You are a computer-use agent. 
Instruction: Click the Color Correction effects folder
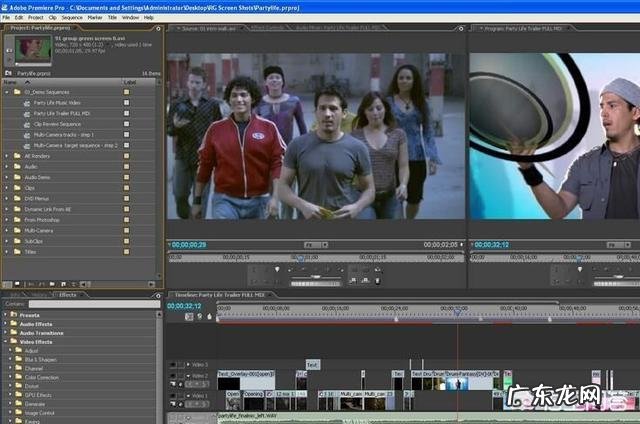point(42,377)
